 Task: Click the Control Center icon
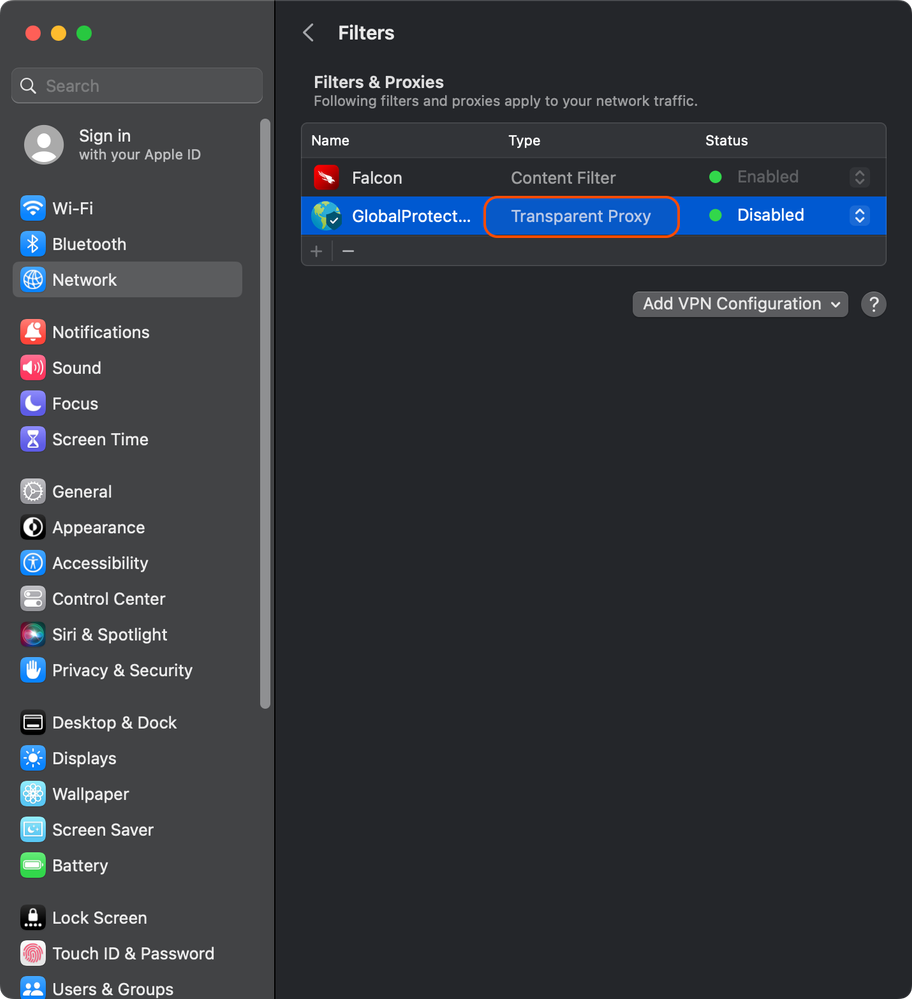tap(33, 598)
